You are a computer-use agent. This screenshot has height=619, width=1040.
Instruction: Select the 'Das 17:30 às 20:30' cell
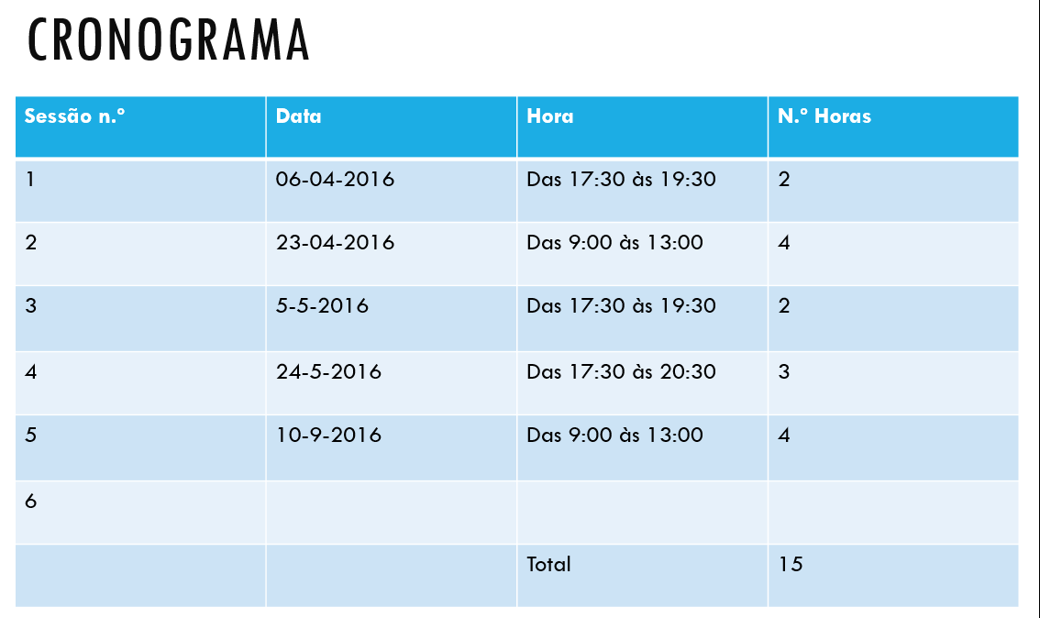(642, 383)
